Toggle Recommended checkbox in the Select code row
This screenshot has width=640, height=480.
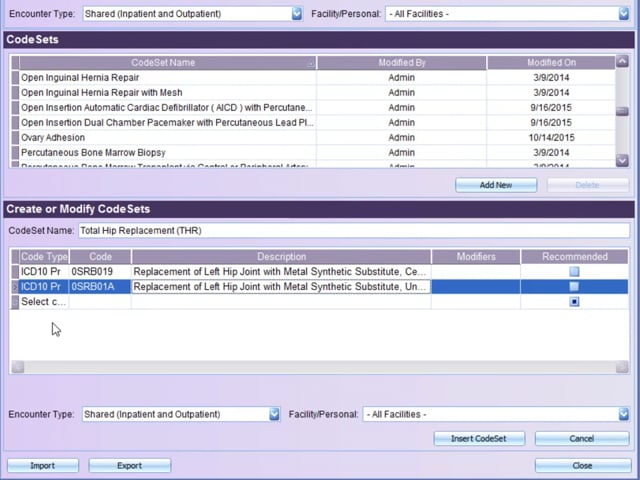[574, 302]
